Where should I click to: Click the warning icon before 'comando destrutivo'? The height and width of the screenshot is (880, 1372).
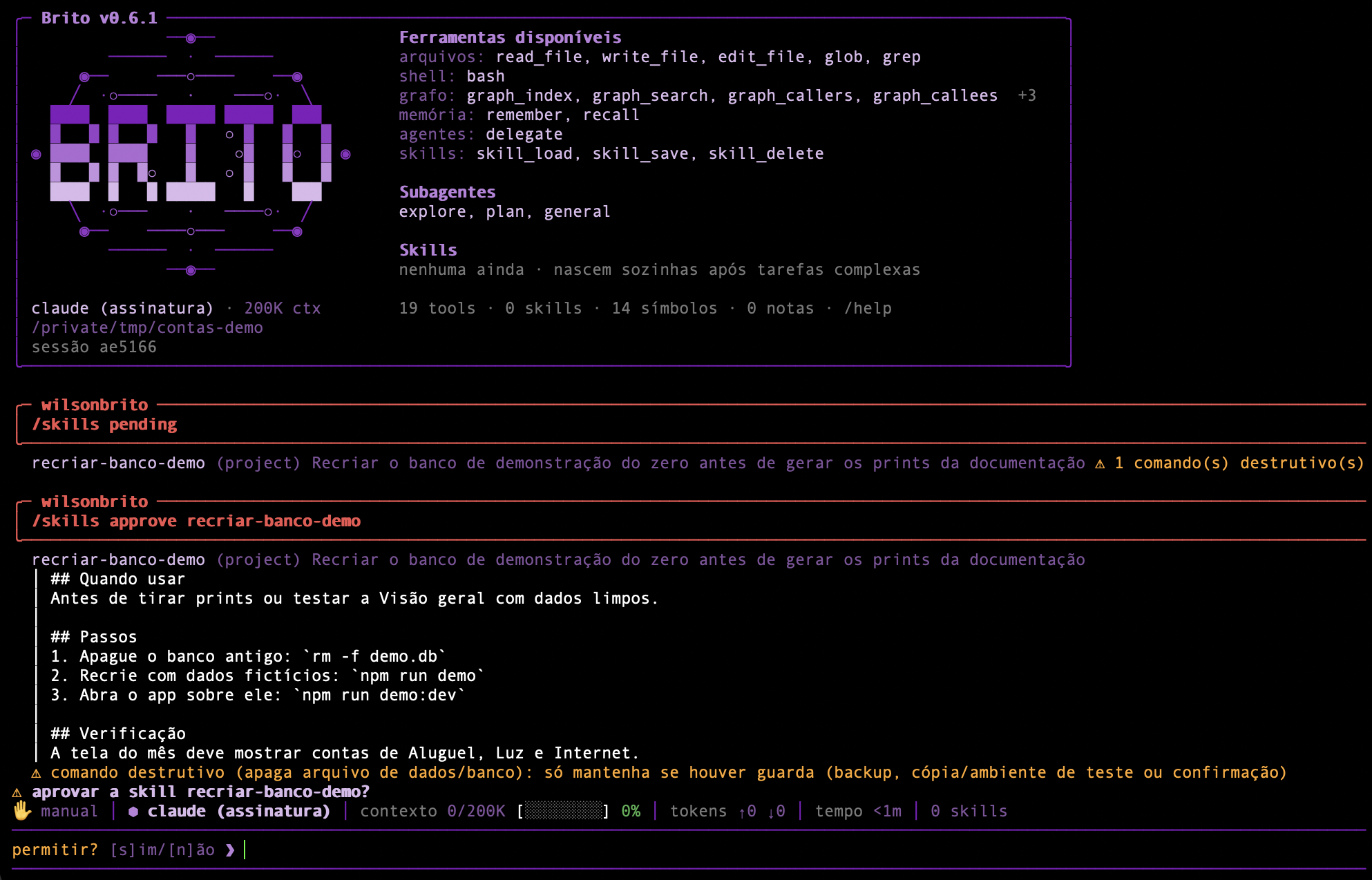coord(37,773)
